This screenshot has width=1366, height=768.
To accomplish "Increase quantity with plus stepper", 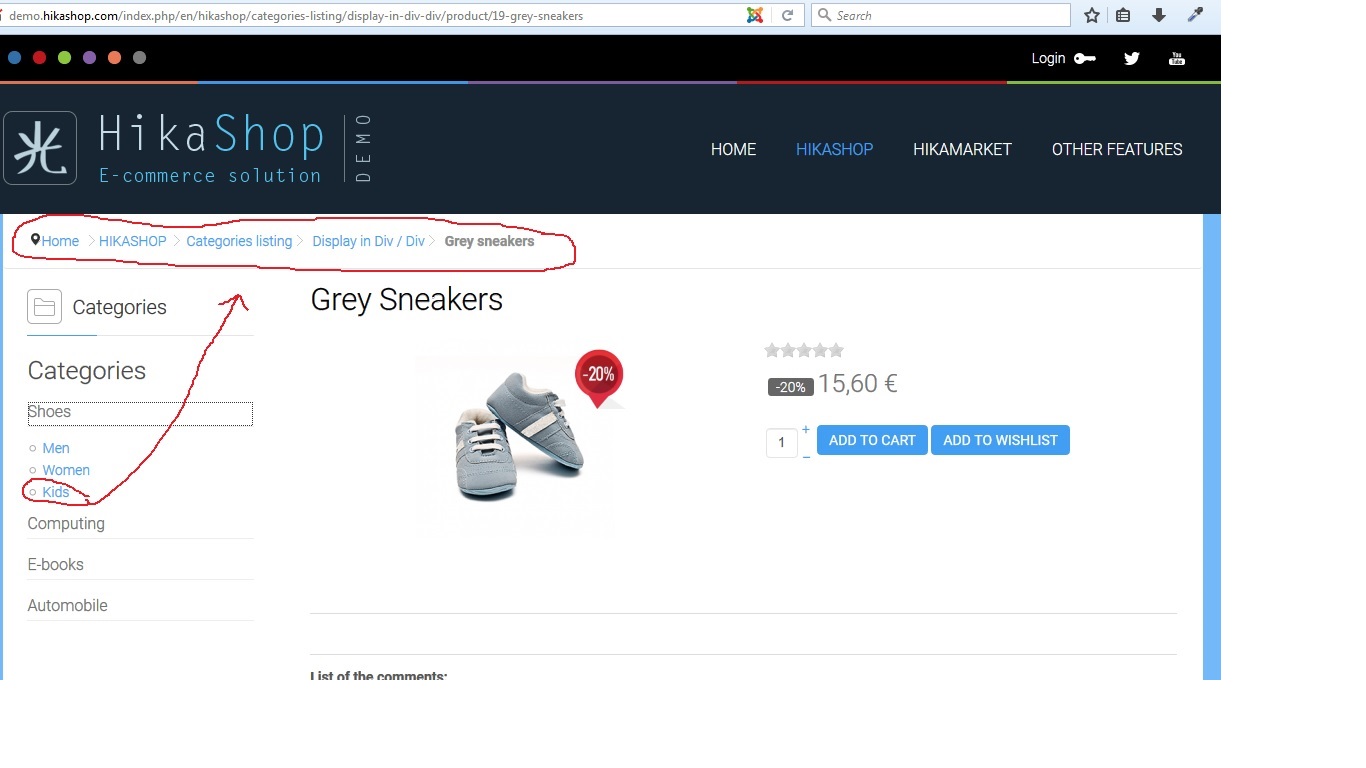I will coord(806,430).
